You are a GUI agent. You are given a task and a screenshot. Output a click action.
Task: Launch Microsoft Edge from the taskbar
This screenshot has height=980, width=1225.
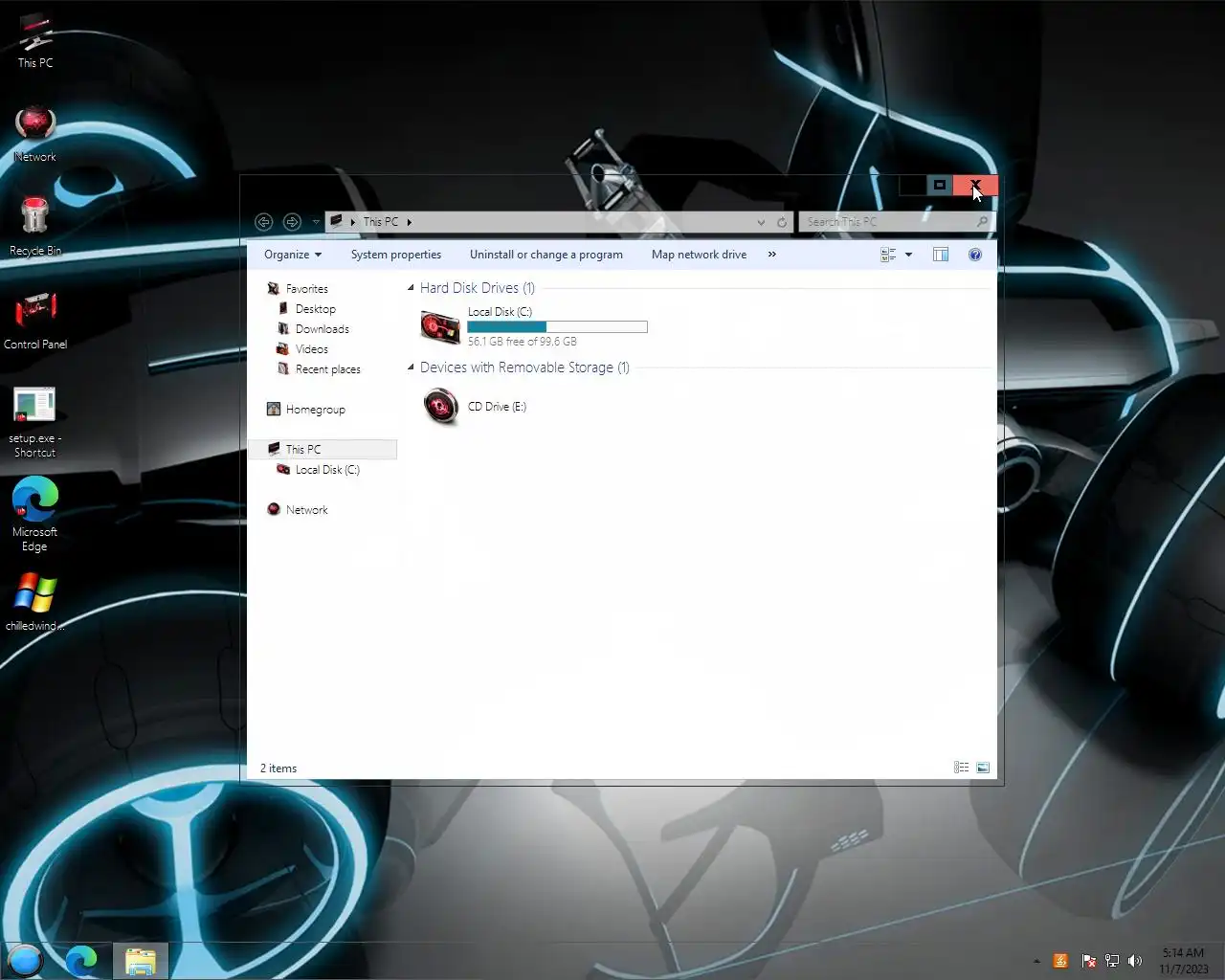pos(81,960)
